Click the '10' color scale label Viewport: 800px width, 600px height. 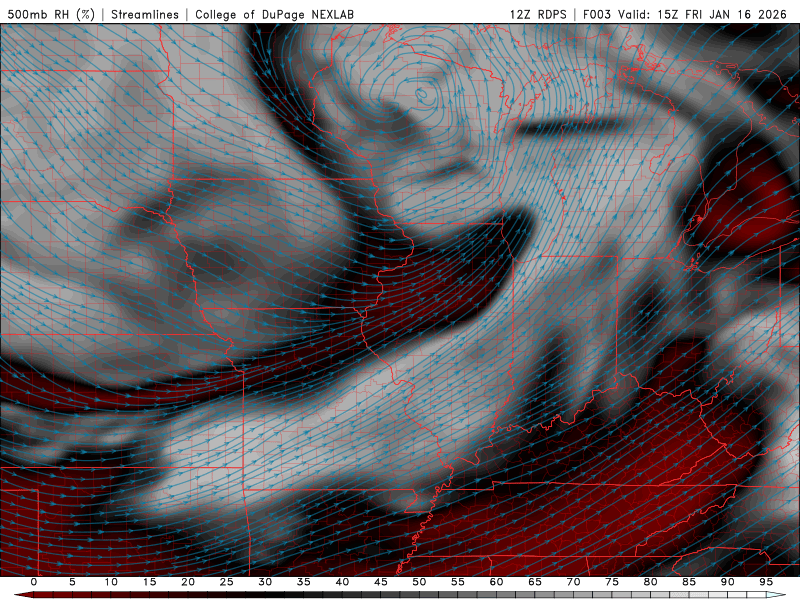111,582
